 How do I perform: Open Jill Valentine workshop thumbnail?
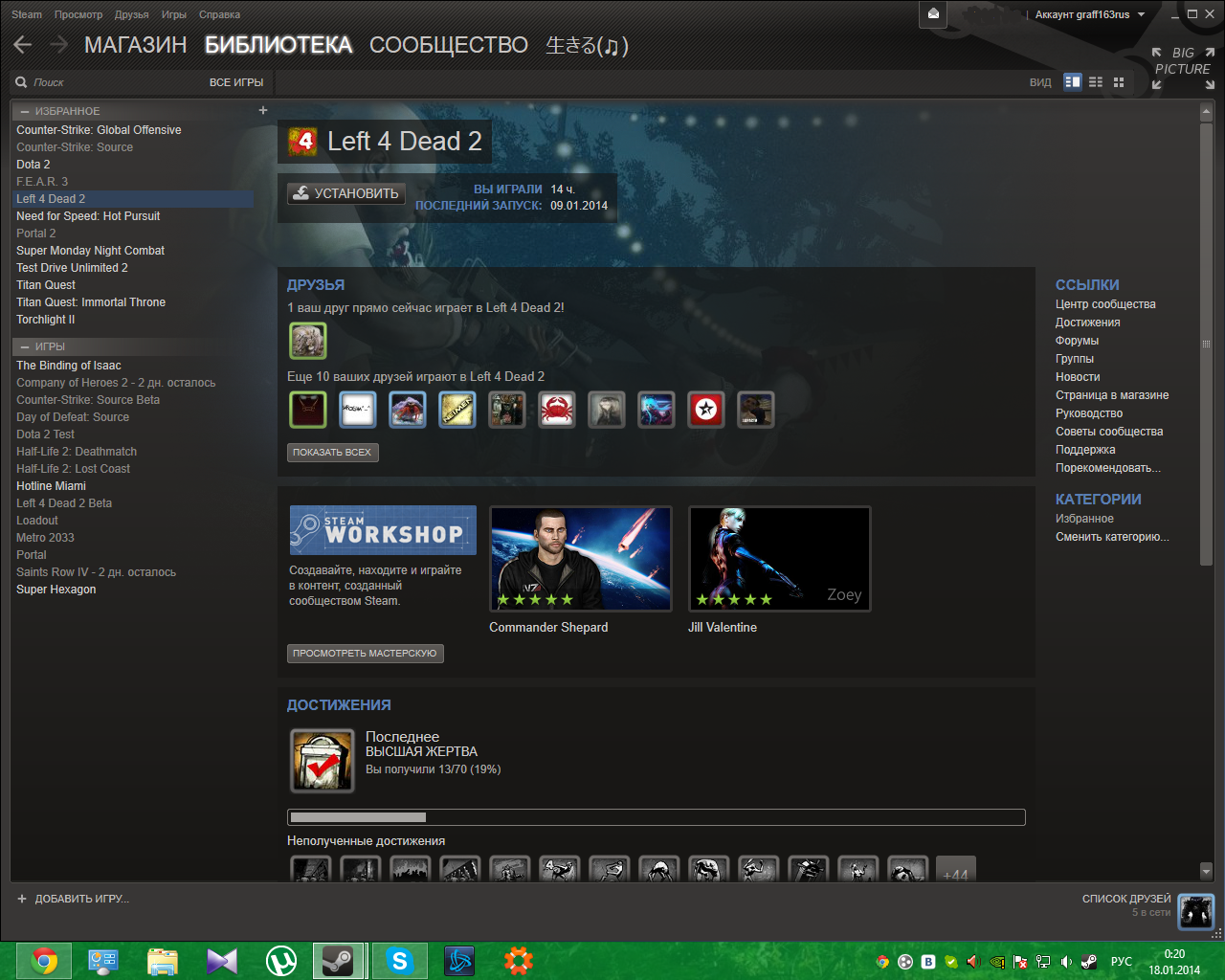[780, 559]
